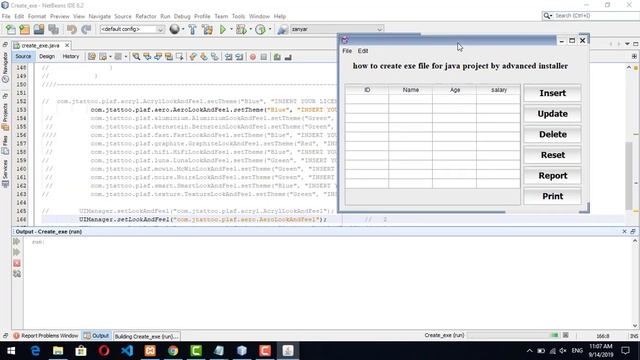Open File menu in Java app window
This screenshot has width=640, height=360.
coord(347,51)
